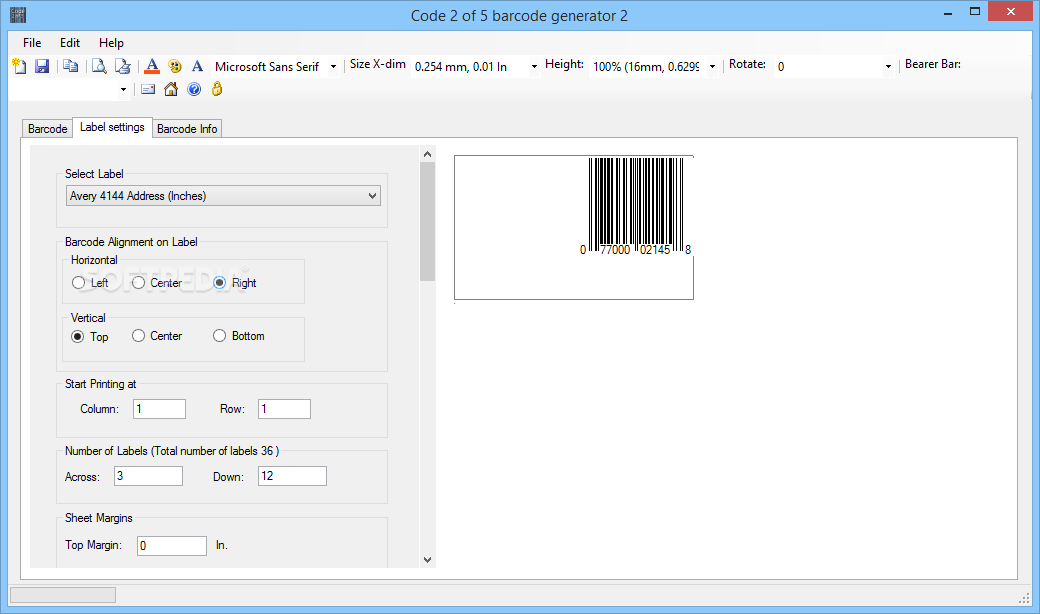This screenshot has width=1040, height=614.
Task: Click the Top Margin input field
Action: click(172, 546)
